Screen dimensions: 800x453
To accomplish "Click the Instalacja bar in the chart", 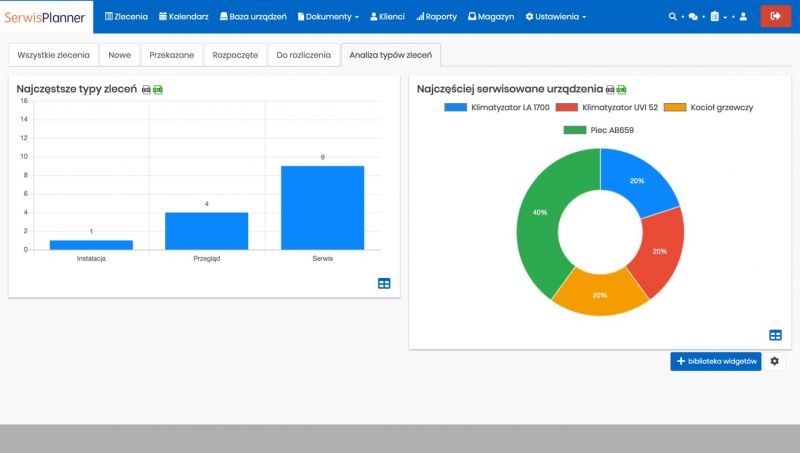I will coord(91,245).
